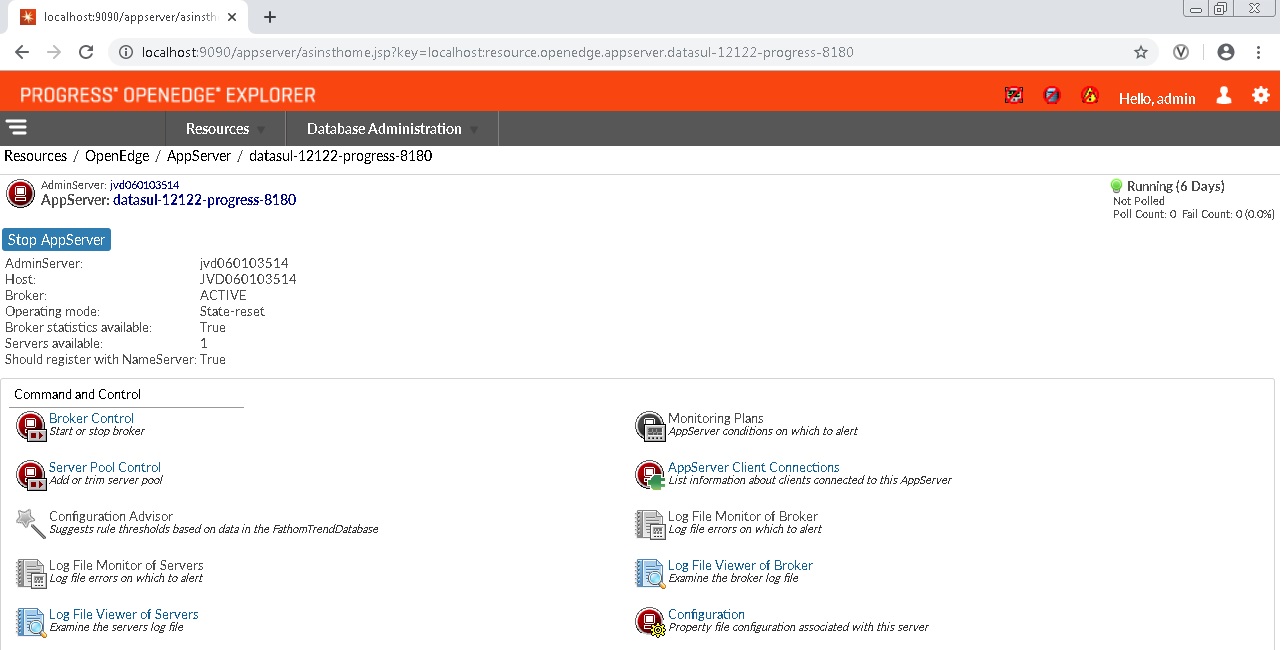The height and width of the screenshot is (650, 1288).
Task: Click the first red alert icon in header
Action: tap(1014, 95)
